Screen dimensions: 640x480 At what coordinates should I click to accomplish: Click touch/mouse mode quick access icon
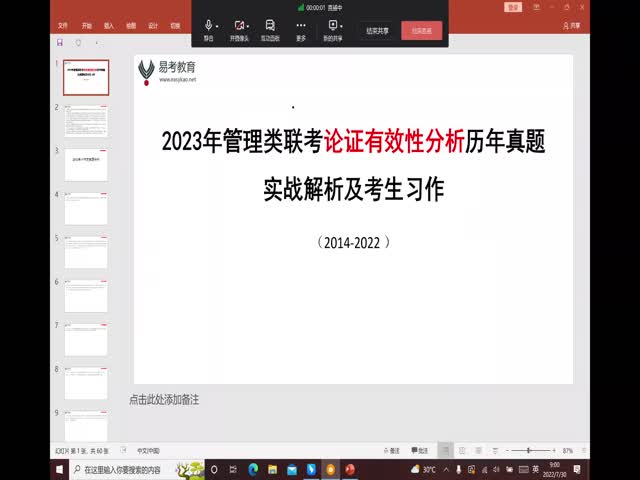[78, 42]
